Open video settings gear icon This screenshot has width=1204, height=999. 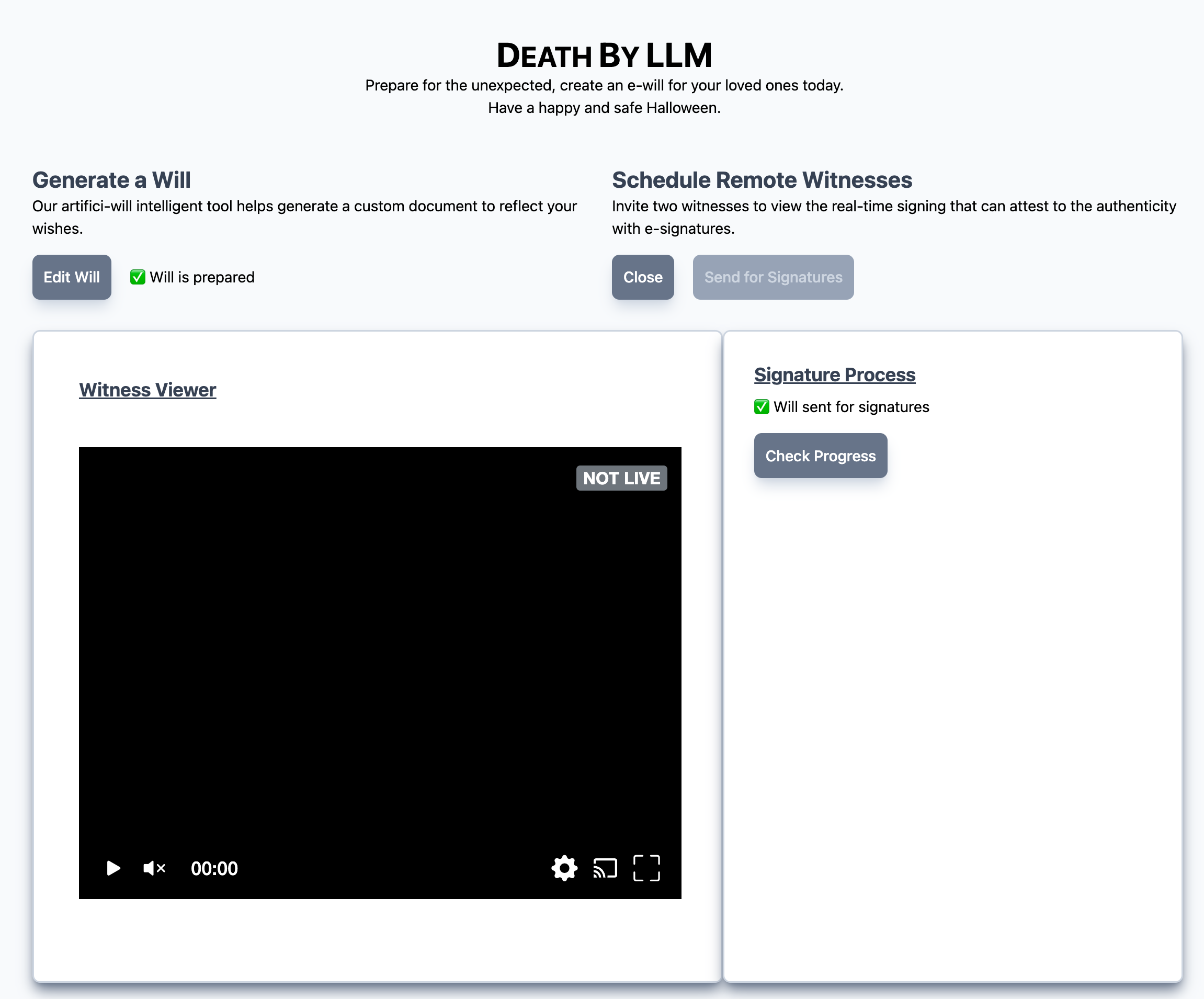click(x=564, y=868)
